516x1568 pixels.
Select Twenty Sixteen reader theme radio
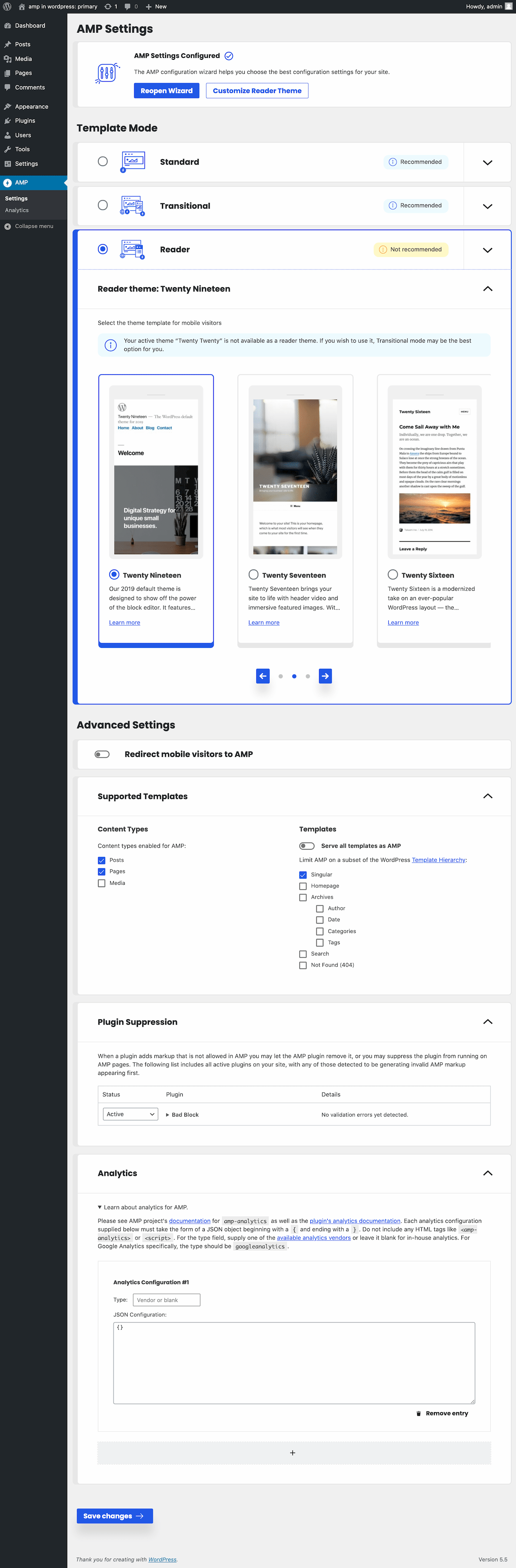[x=393, y=574]
